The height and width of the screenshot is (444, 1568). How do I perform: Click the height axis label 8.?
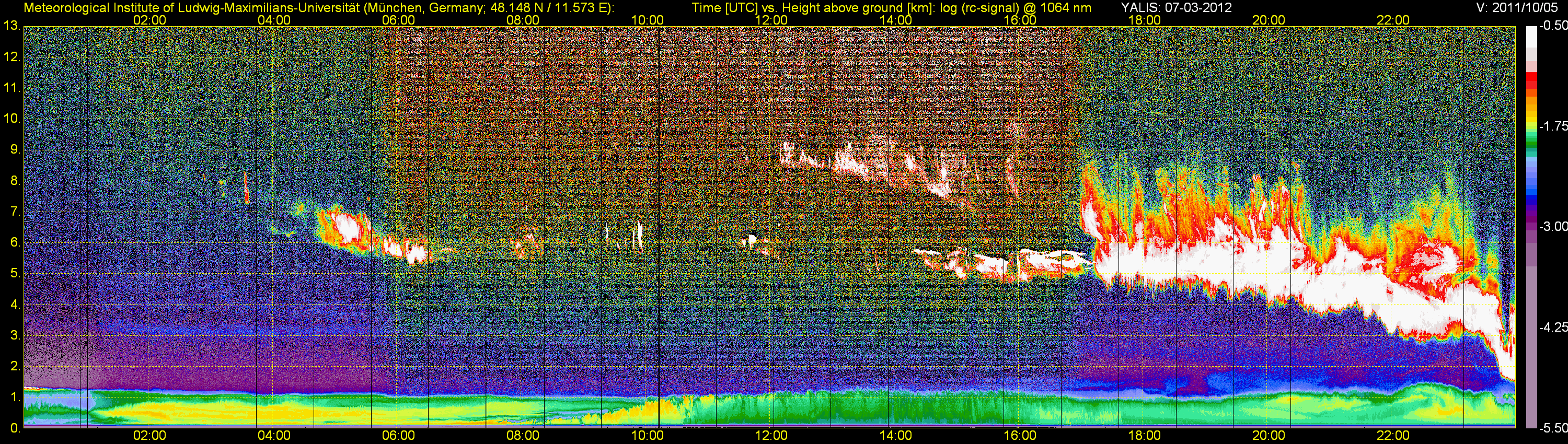pyautogui.click(x=15, y=181)
